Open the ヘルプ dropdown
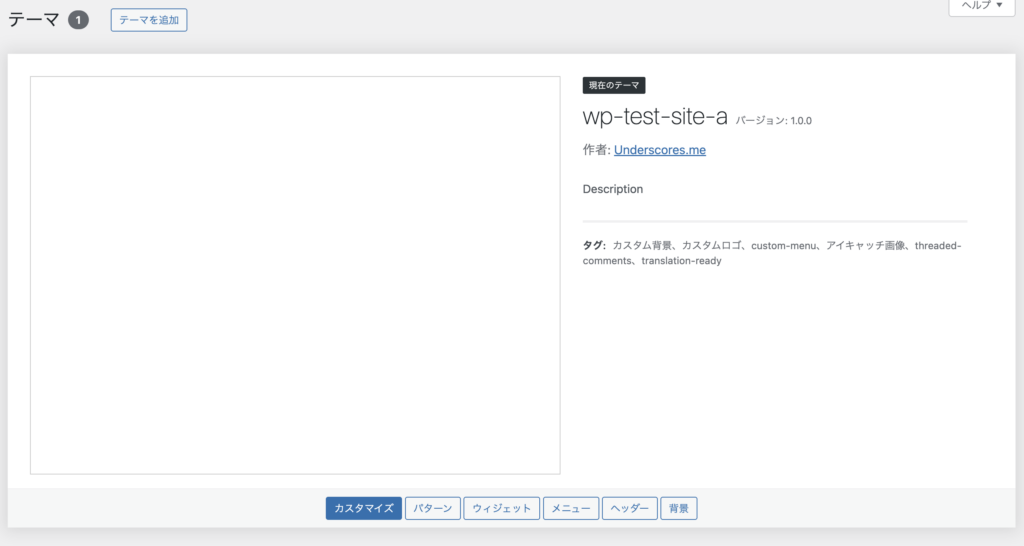Image resolution: width=1024 pixels, height=546 pixels. [x=982, y=6]
